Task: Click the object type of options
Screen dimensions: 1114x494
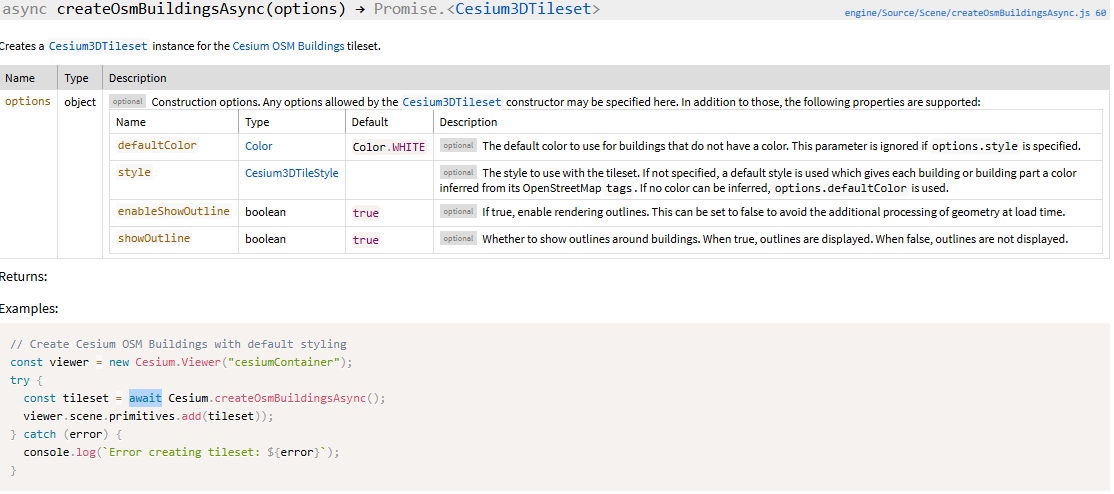Action: point(80,102)
